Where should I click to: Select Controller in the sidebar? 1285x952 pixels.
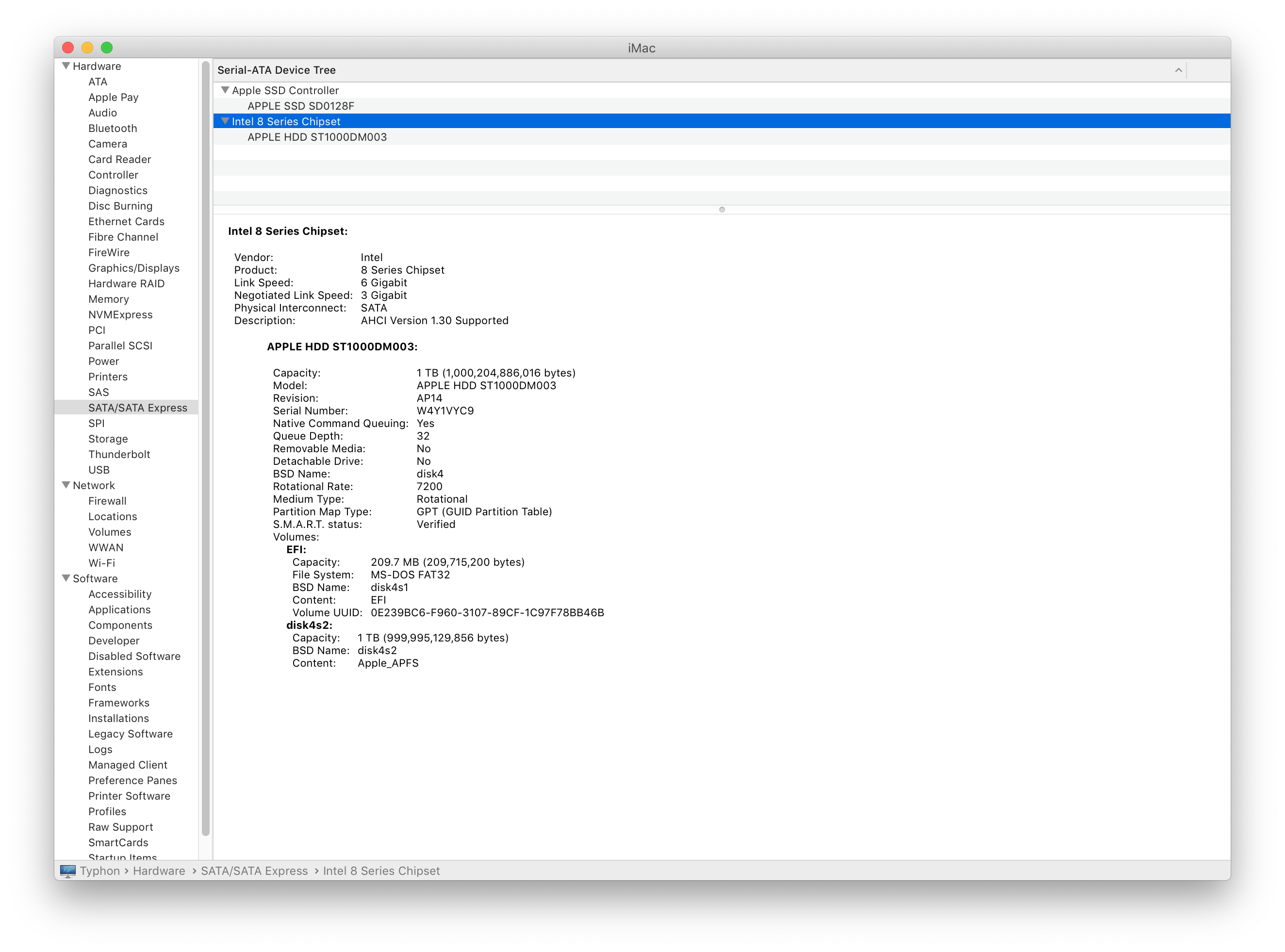coord(113,175)
